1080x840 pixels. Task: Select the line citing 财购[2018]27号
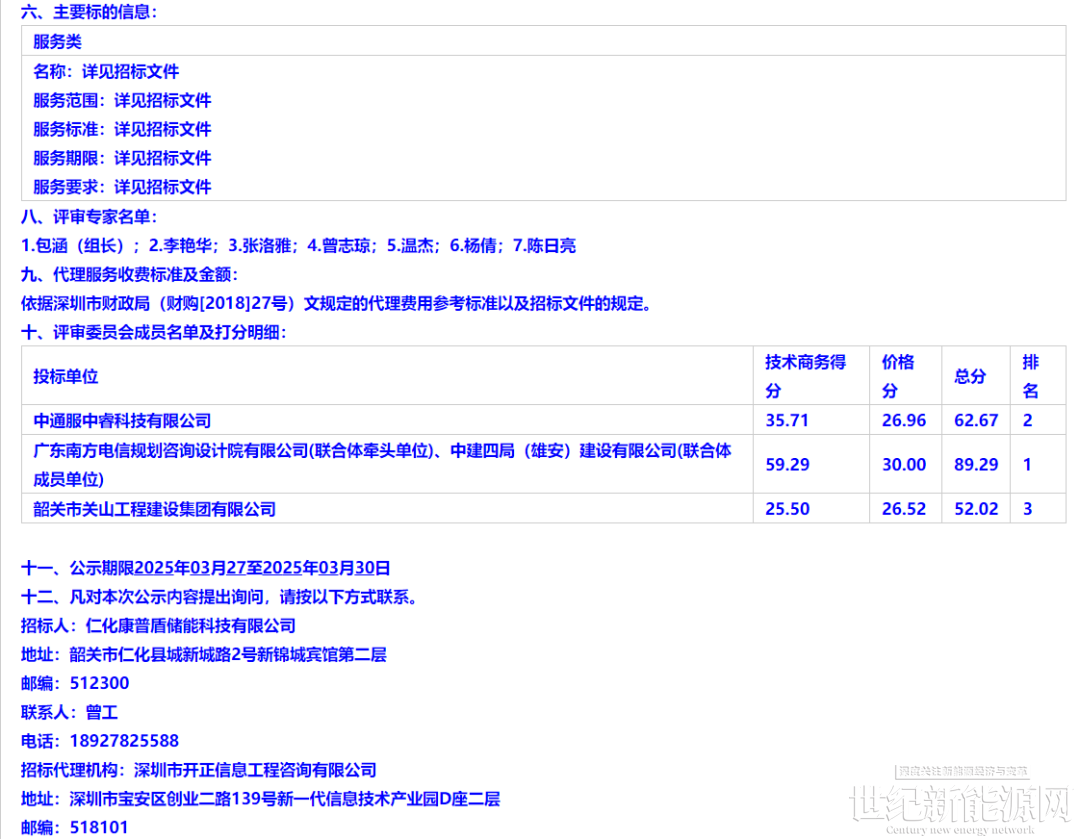click(336, 304)
